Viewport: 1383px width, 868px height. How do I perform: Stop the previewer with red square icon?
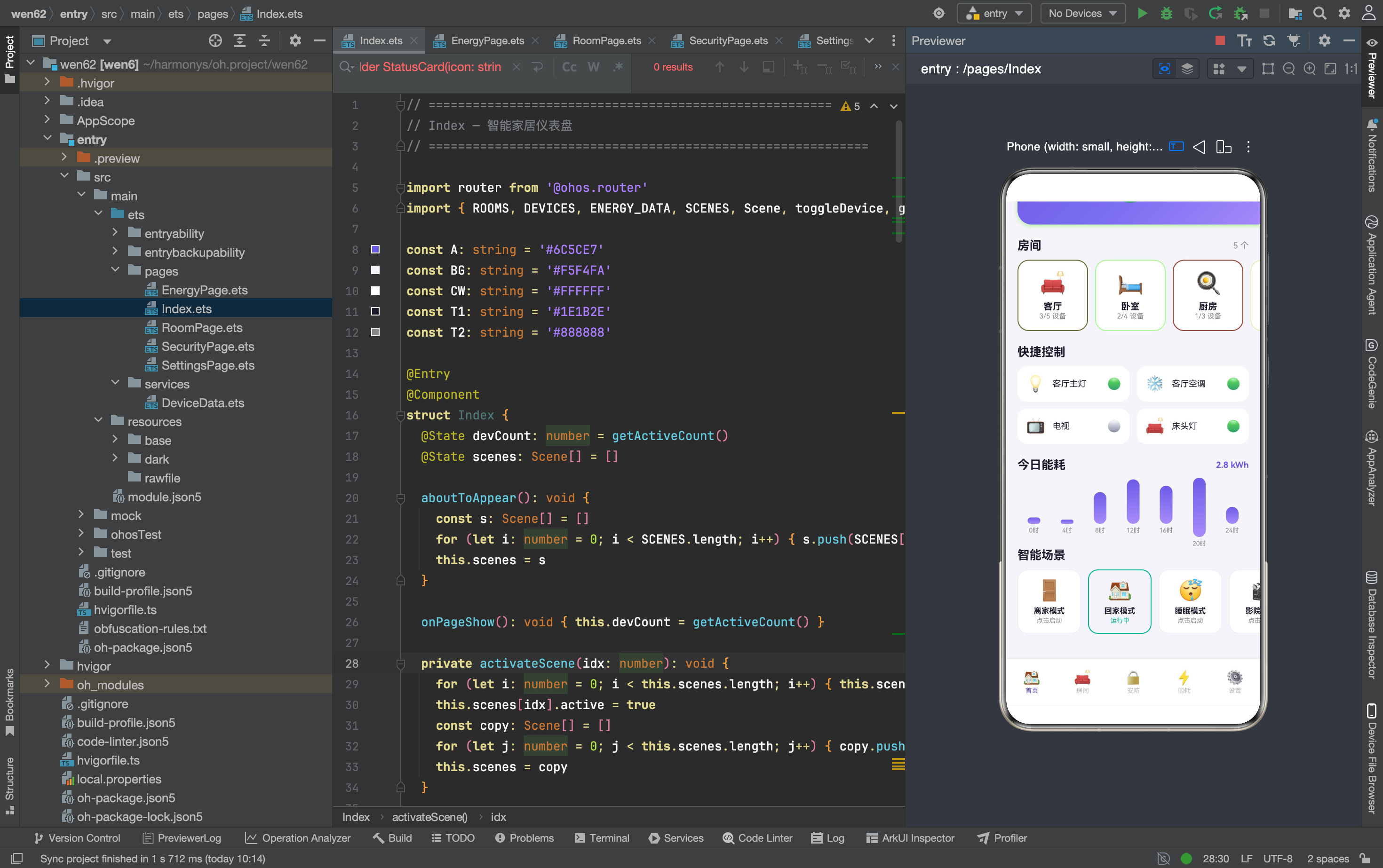[x=1220, y=40]
